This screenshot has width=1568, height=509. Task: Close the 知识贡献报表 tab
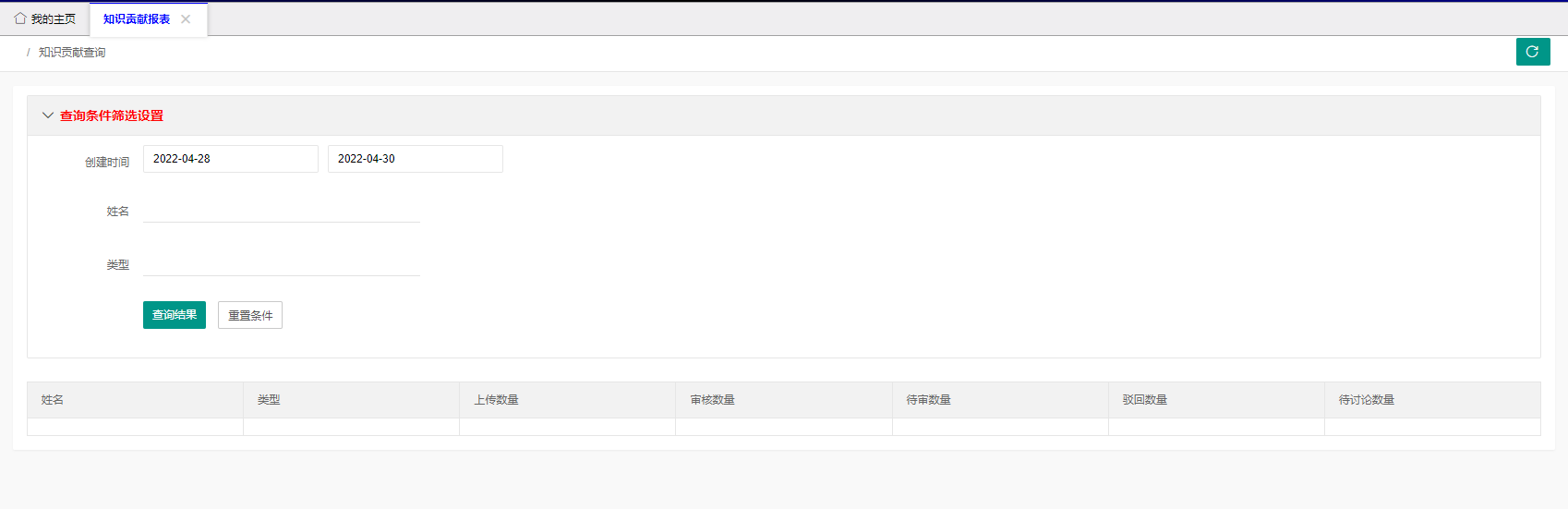point(186,19)
